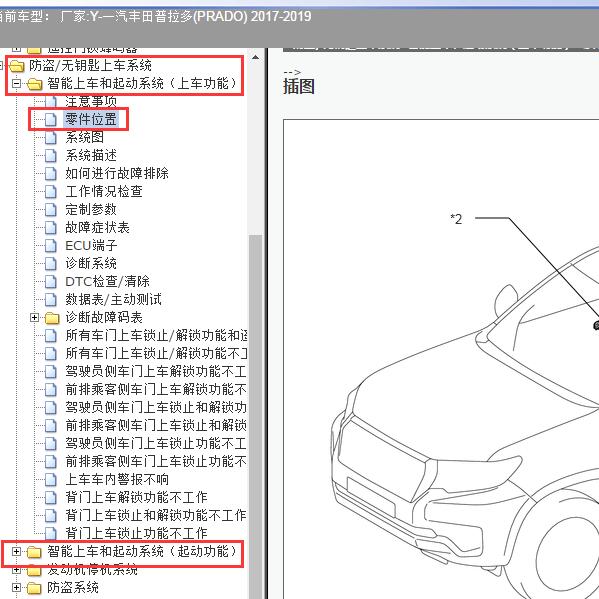Viewport: 599px width, 599px height.
Task: Click the 诊断系统 document icon
Action: point(50,264)
